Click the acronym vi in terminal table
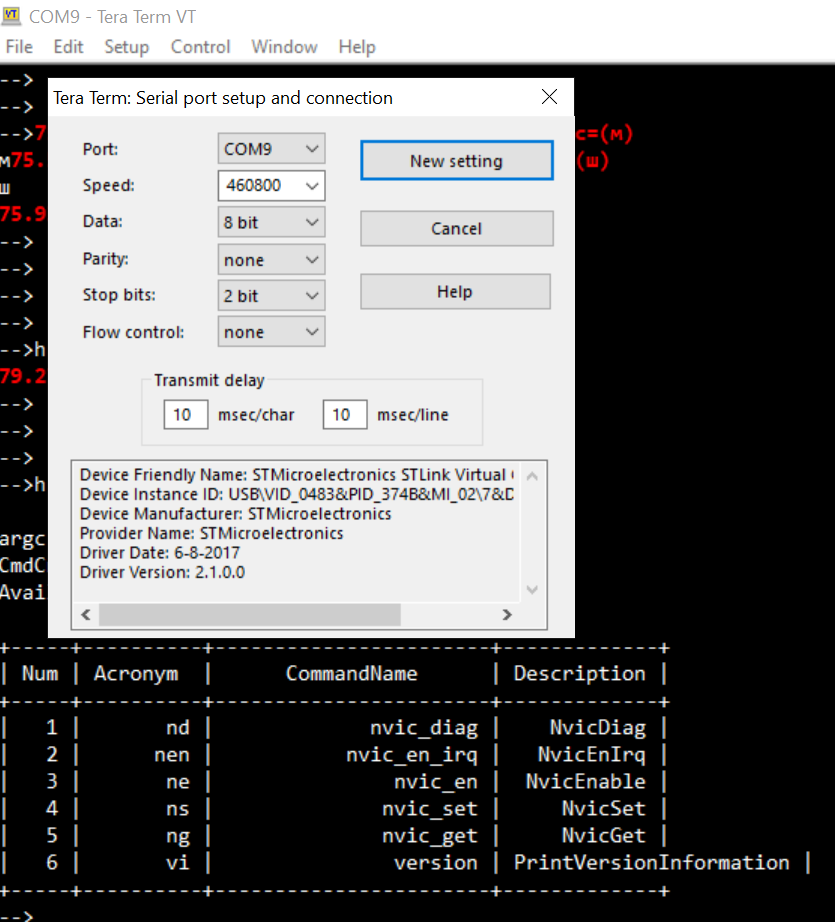 (x=178, y=863)
